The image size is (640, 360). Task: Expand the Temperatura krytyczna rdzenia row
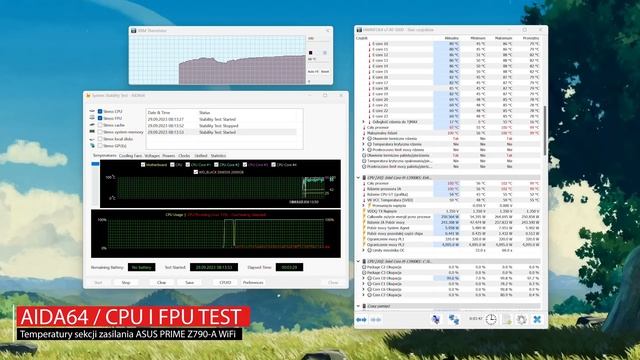point(363,144)
